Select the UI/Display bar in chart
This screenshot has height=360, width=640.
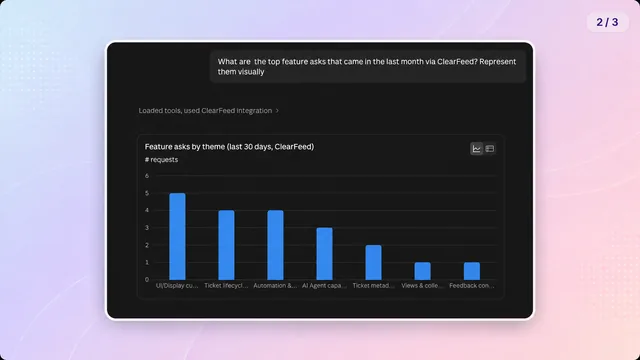[x=177, y=236]
